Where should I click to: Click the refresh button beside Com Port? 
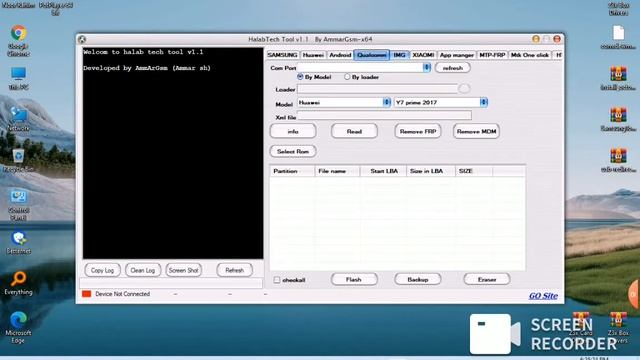click(453, 68)
